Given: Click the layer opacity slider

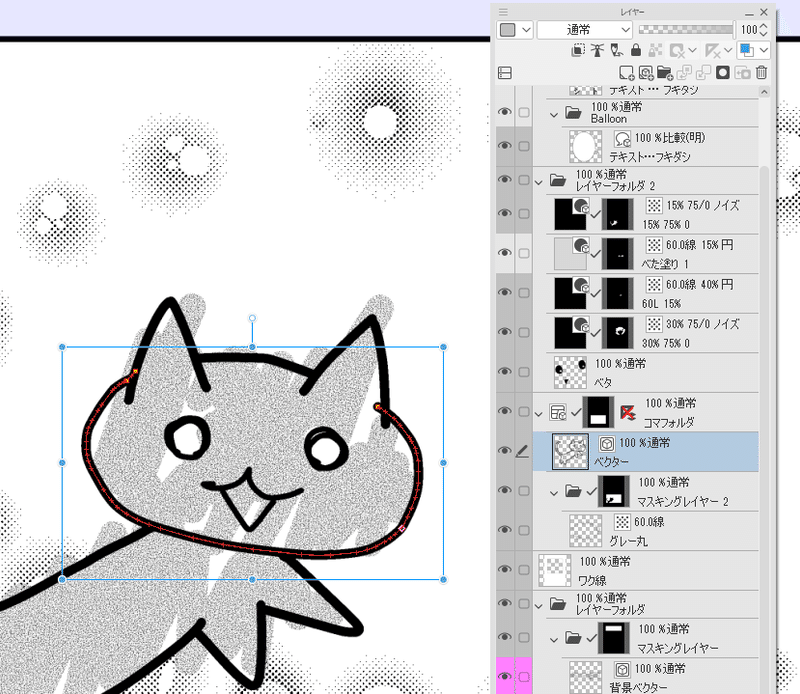Looking at the screenshot, I should point(686,30).
